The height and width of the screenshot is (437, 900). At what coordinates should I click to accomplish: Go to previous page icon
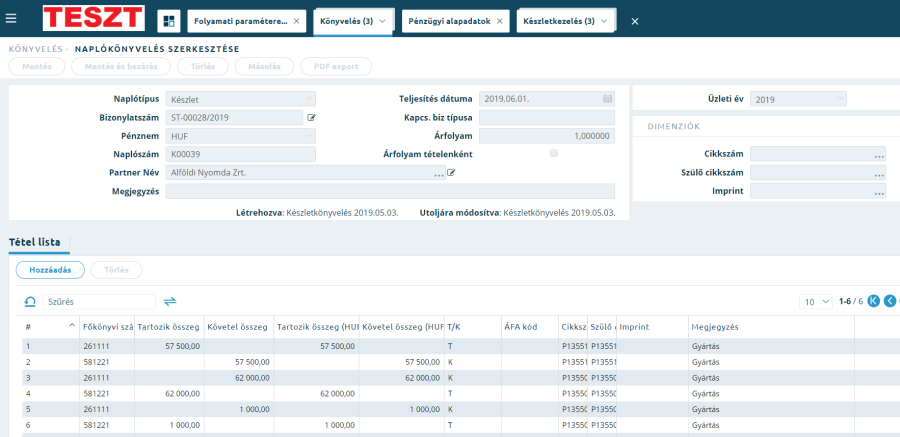890,301
